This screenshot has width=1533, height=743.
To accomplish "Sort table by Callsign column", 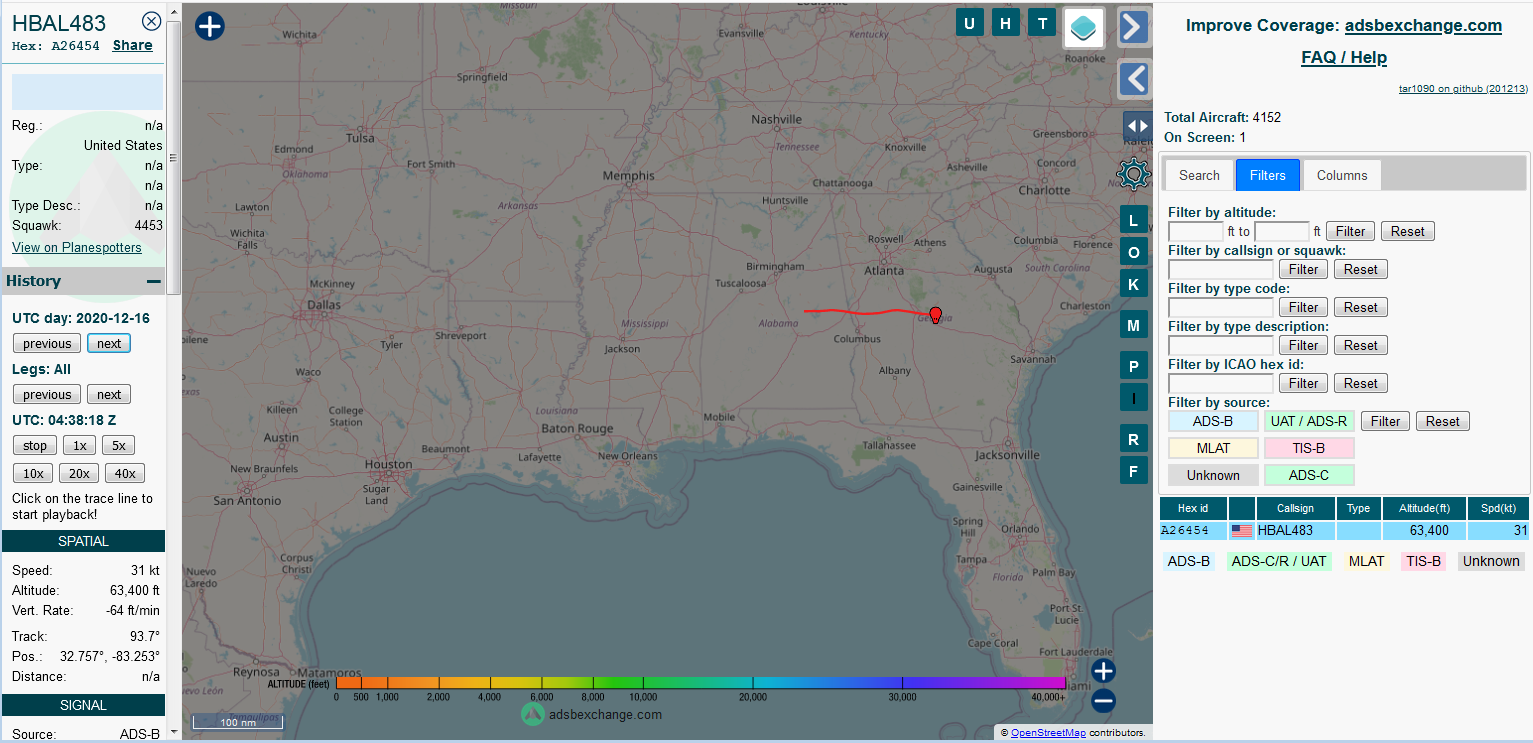I will 1295,508.
